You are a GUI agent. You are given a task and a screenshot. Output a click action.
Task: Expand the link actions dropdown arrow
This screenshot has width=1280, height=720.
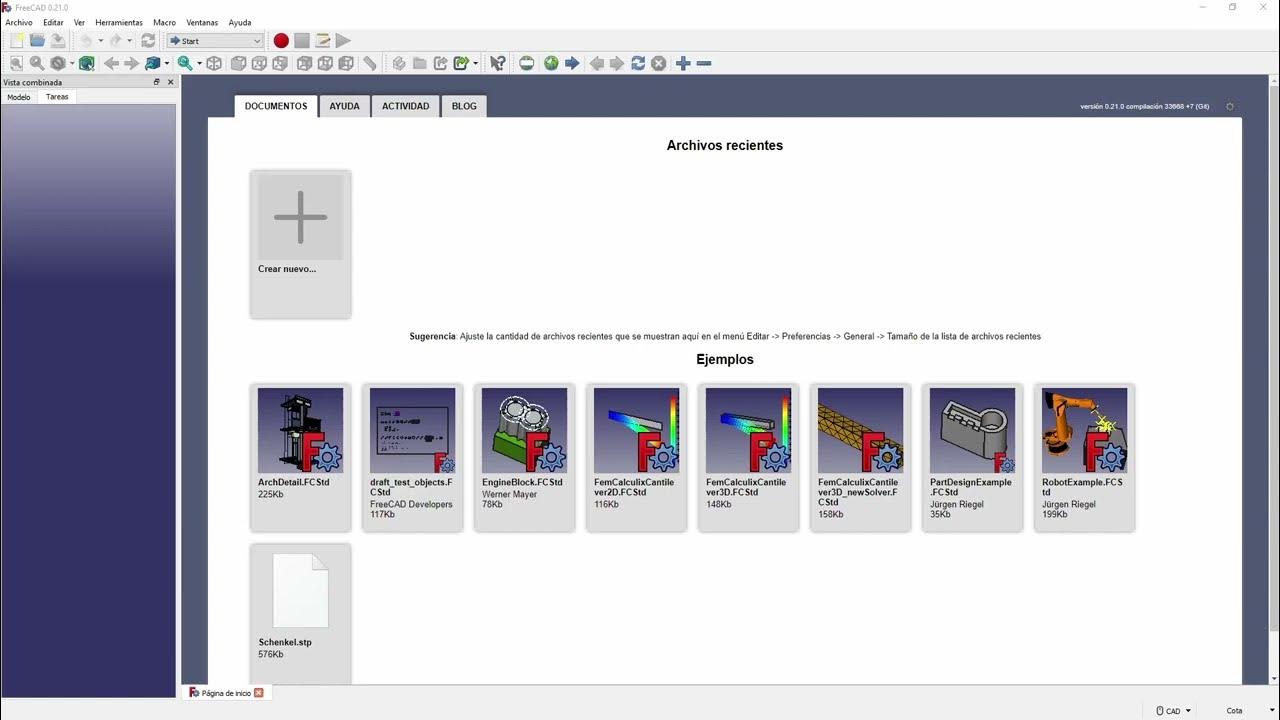click(x=475, y=63)
